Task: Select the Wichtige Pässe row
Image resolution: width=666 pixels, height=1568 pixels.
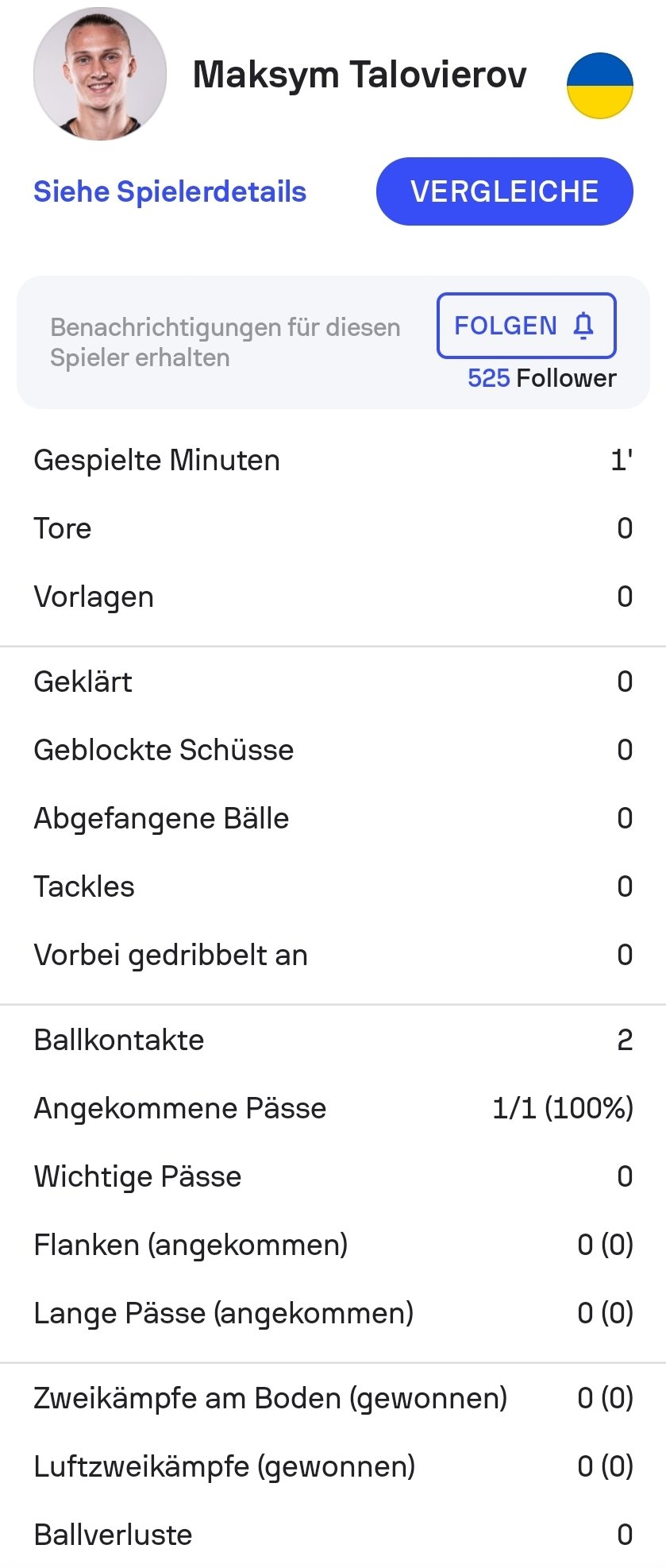Action: [x=333, y=1177]
